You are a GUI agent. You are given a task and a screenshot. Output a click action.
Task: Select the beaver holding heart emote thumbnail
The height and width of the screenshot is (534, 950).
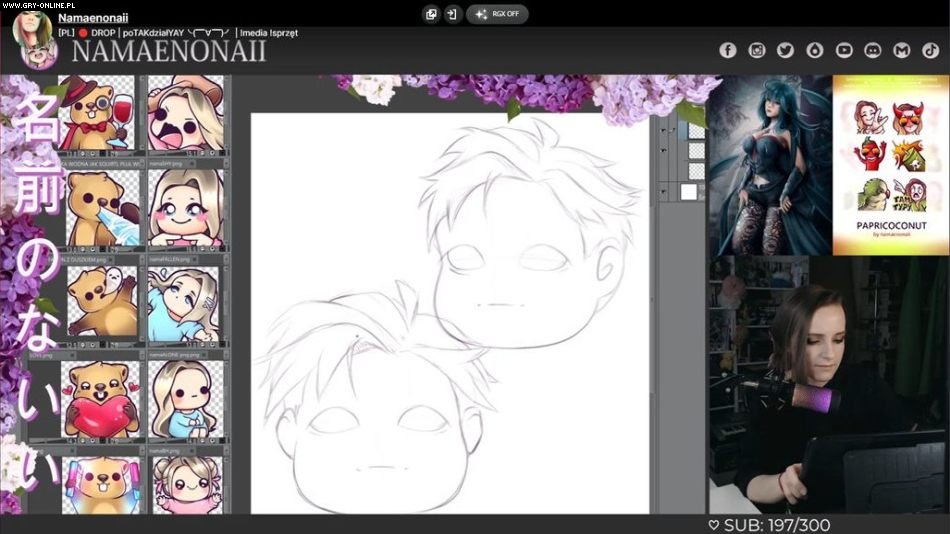tap(101, 401)
